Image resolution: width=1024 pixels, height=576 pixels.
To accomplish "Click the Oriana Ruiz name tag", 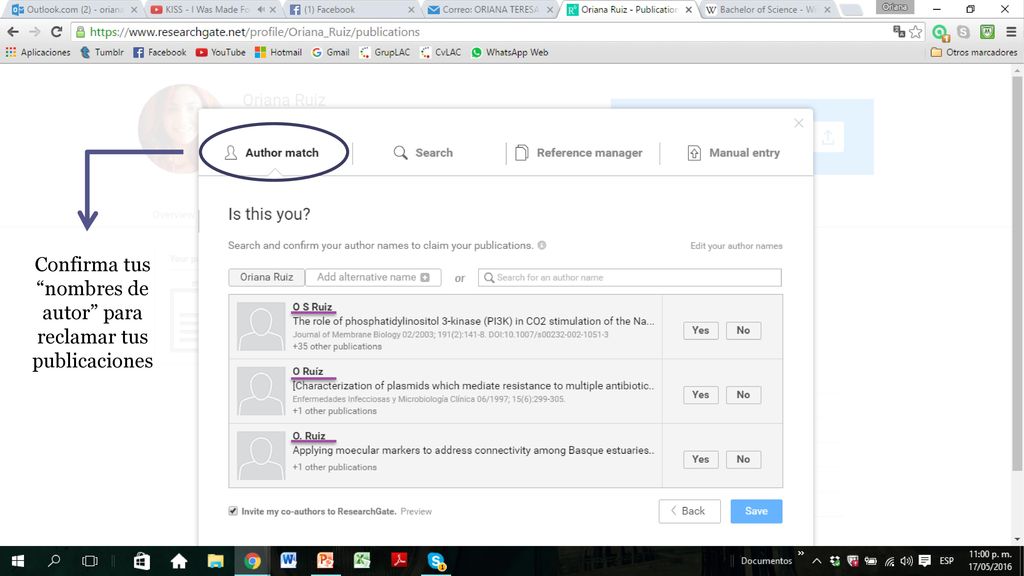I will pos(266,277).
